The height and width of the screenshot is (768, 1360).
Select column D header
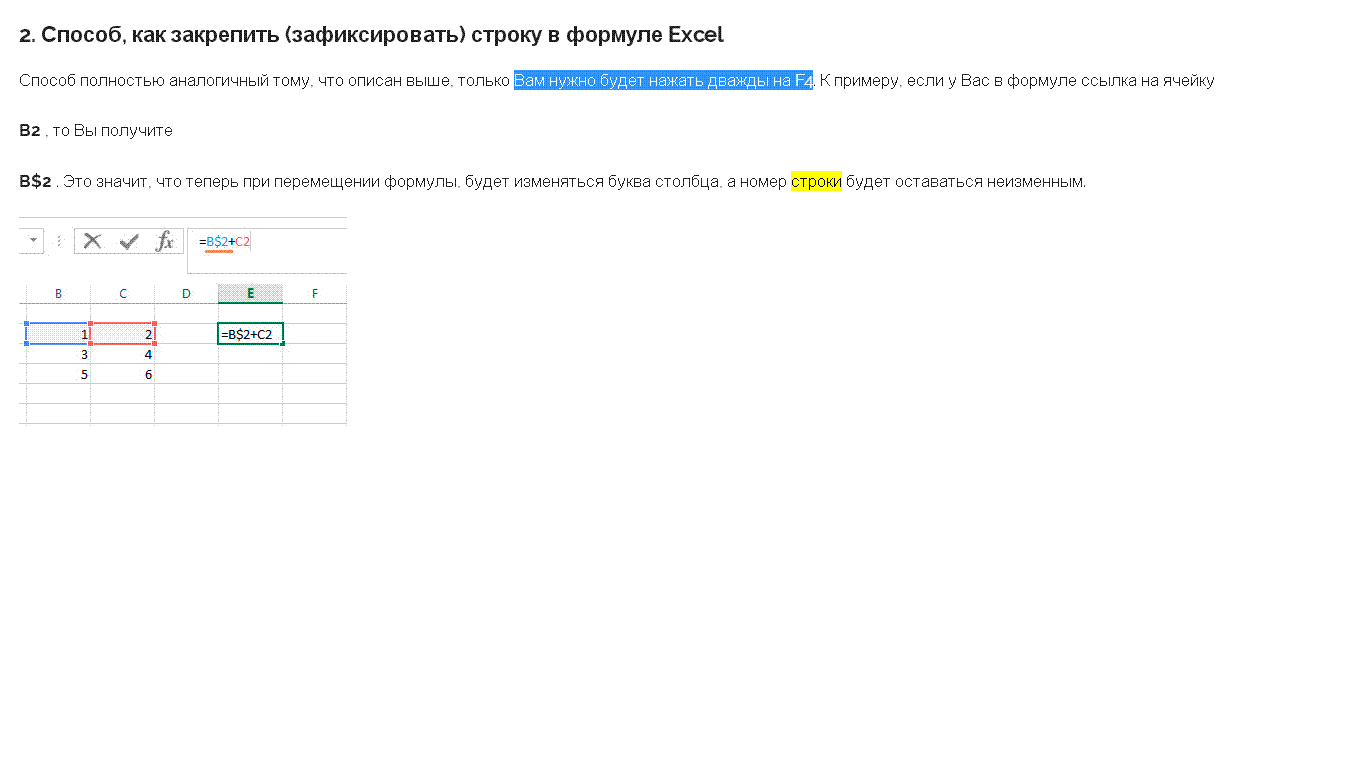[187, 293]
